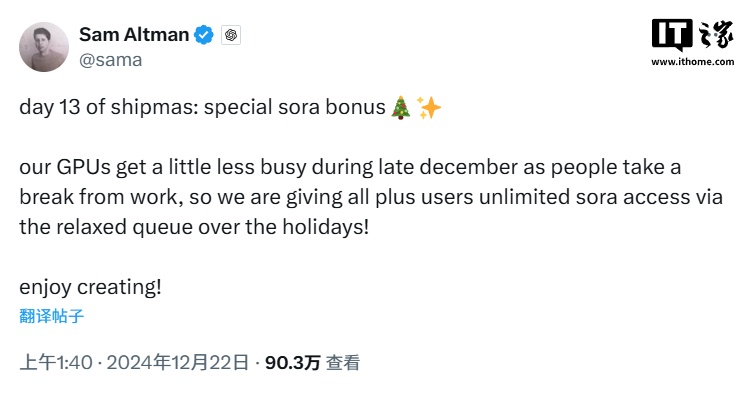
Task: Click the word 'GPUs' in the tweet
Action: (83, 167)
